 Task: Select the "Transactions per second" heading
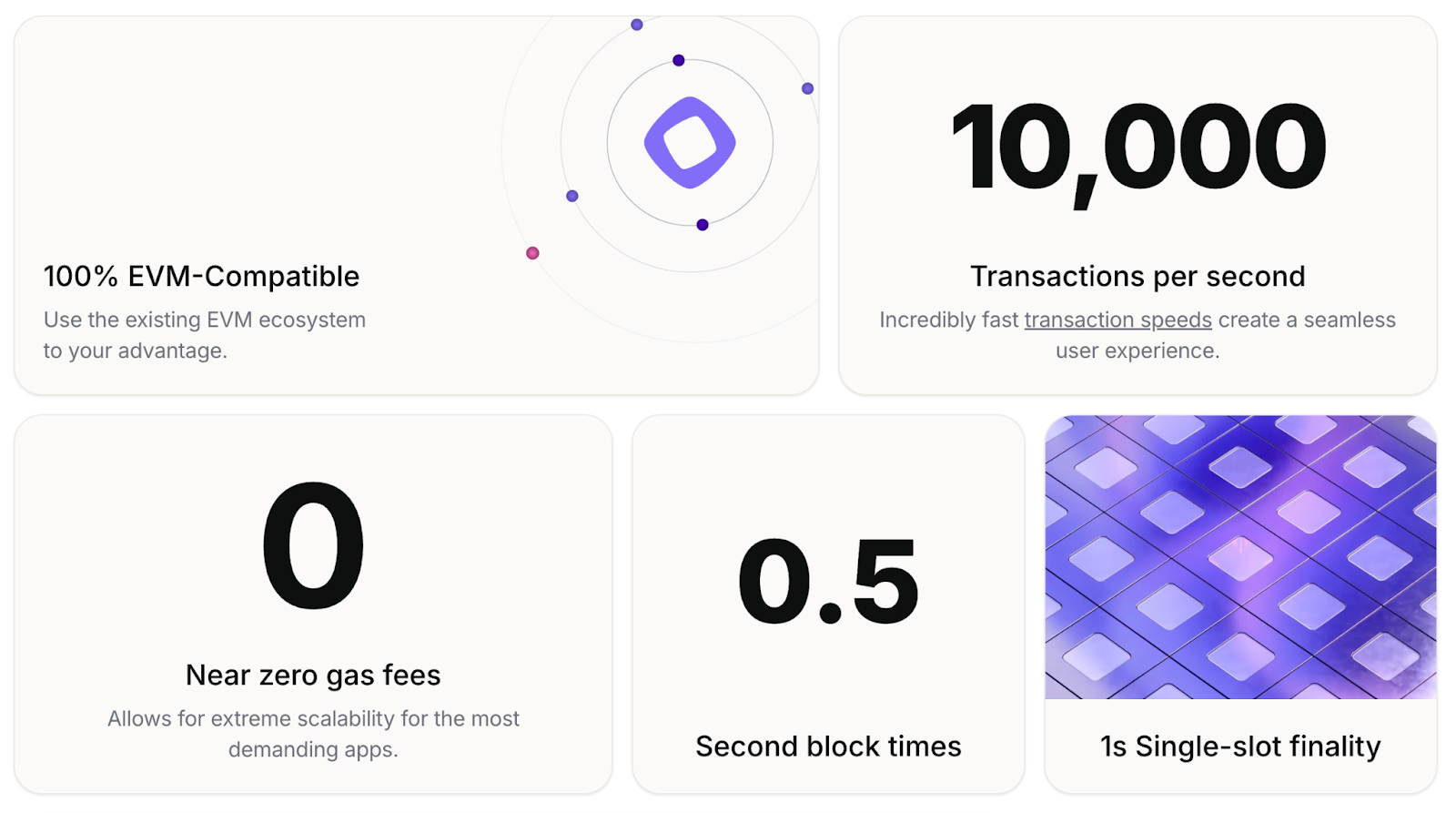click(1137, 276)
